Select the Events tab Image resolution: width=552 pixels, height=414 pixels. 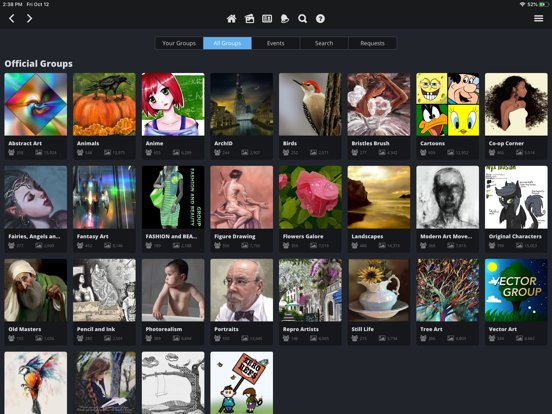tap(275, 43)
